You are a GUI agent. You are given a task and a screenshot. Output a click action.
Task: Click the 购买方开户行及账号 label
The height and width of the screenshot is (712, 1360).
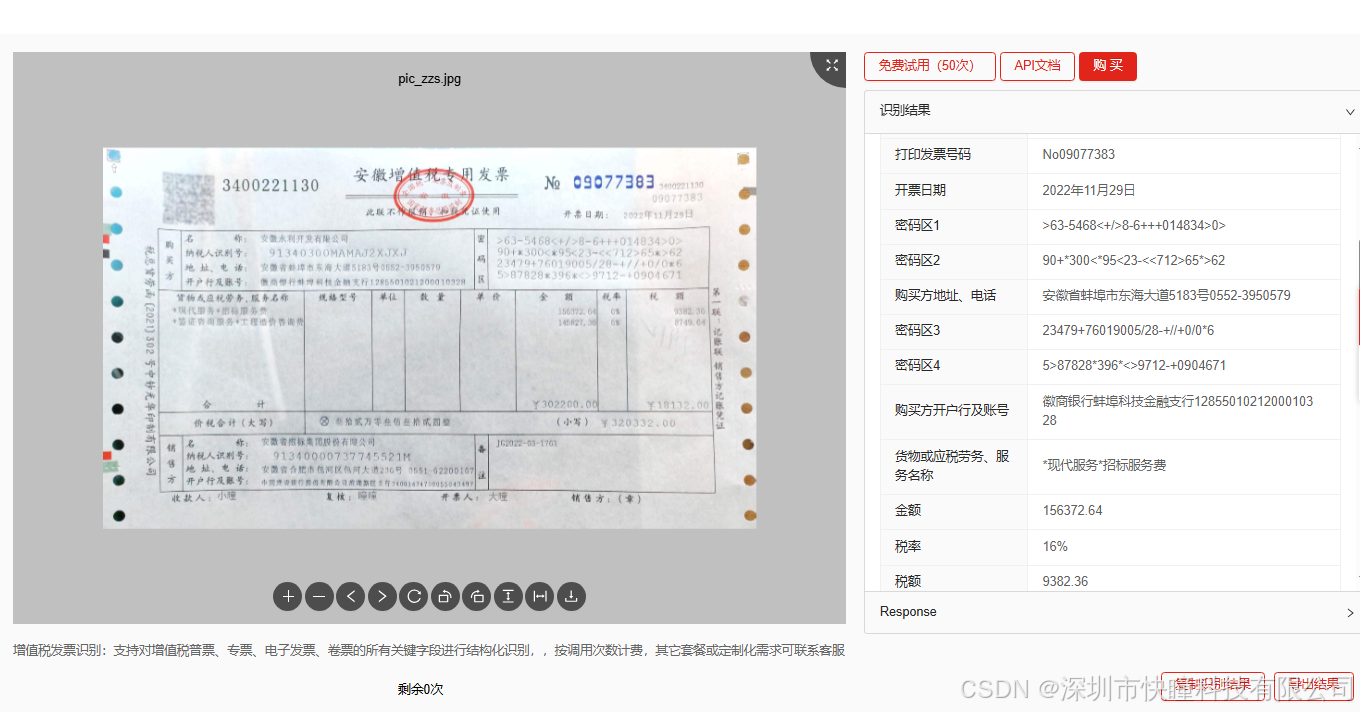tap(952, 410)
